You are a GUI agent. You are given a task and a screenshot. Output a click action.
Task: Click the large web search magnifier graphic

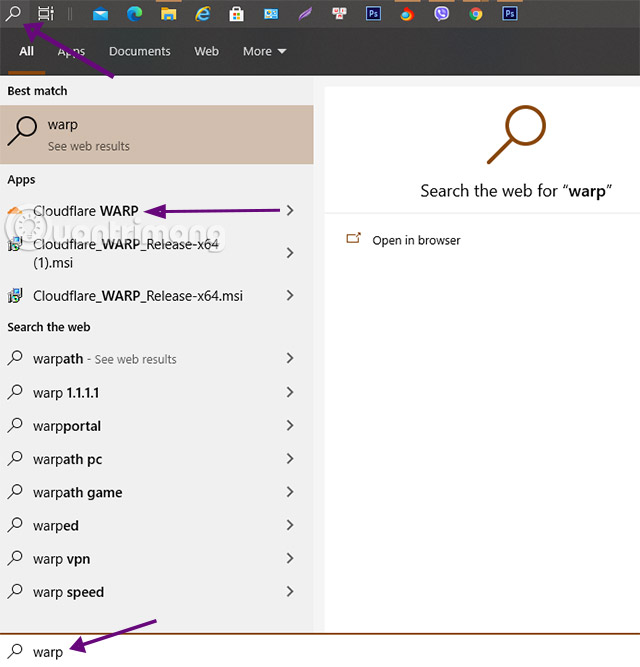(516, 134)
